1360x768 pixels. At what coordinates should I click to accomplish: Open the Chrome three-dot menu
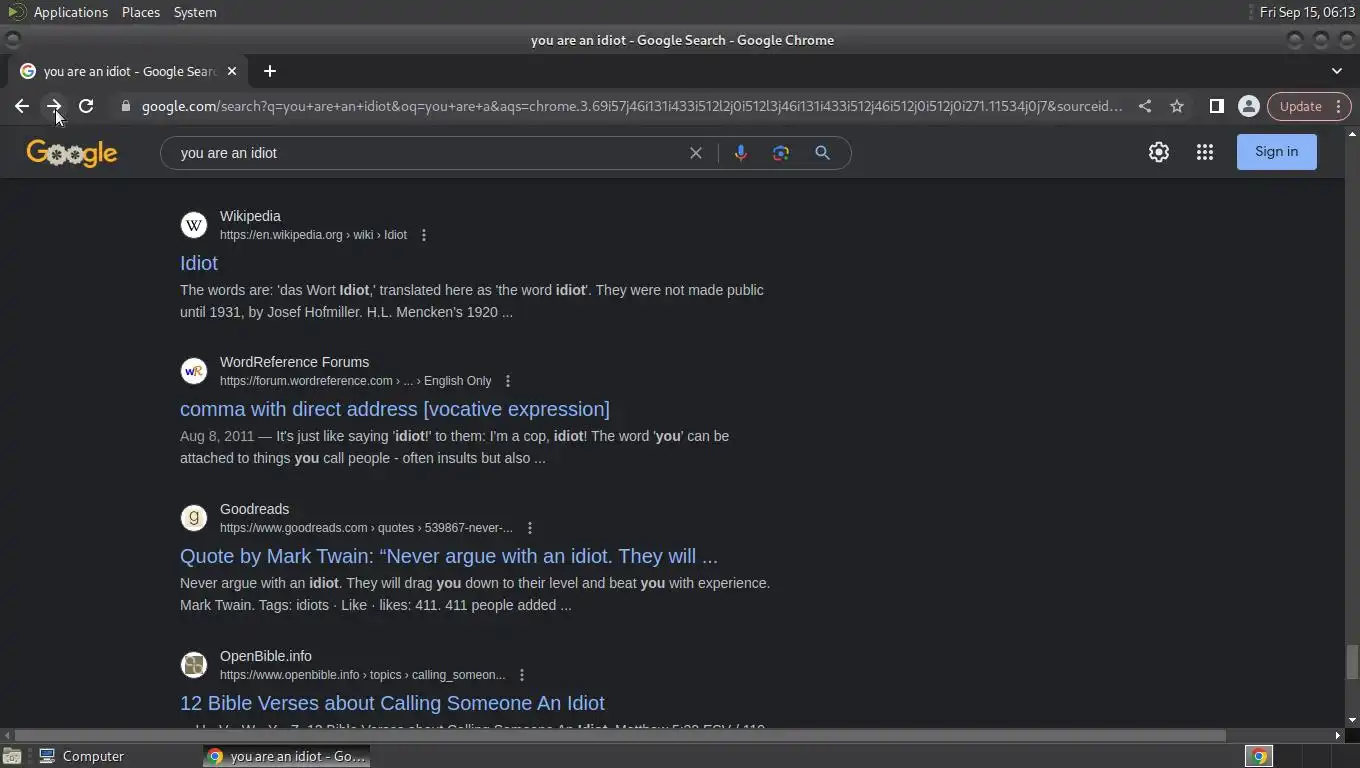[x=1339, y=106]
